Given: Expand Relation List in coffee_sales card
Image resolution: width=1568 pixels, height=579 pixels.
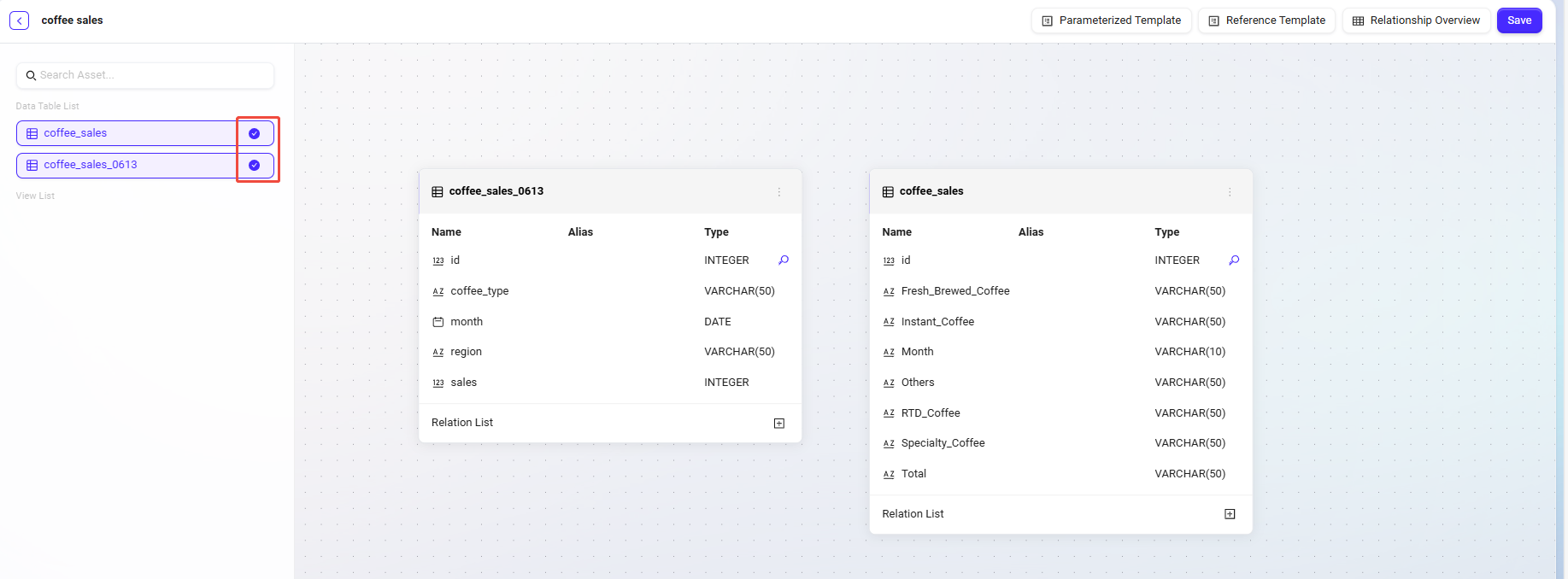Looking at the screenshot, I should (1230, 514).
